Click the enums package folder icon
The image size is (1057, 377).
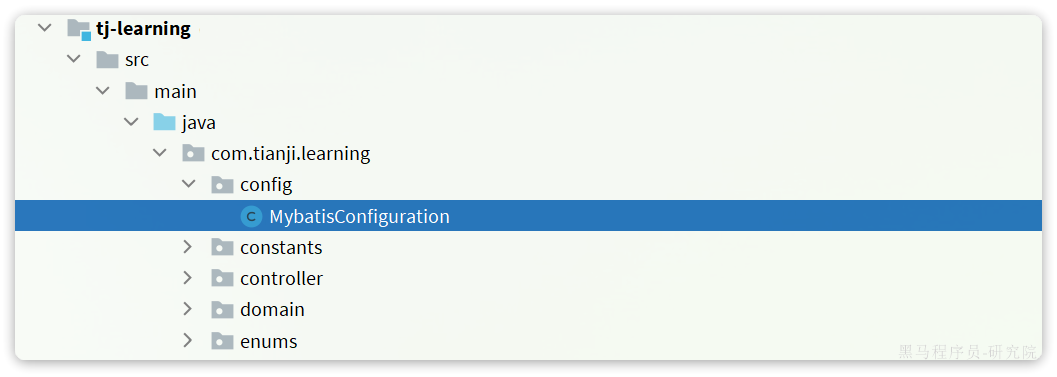pyautogui.click(x=222, y=341)
